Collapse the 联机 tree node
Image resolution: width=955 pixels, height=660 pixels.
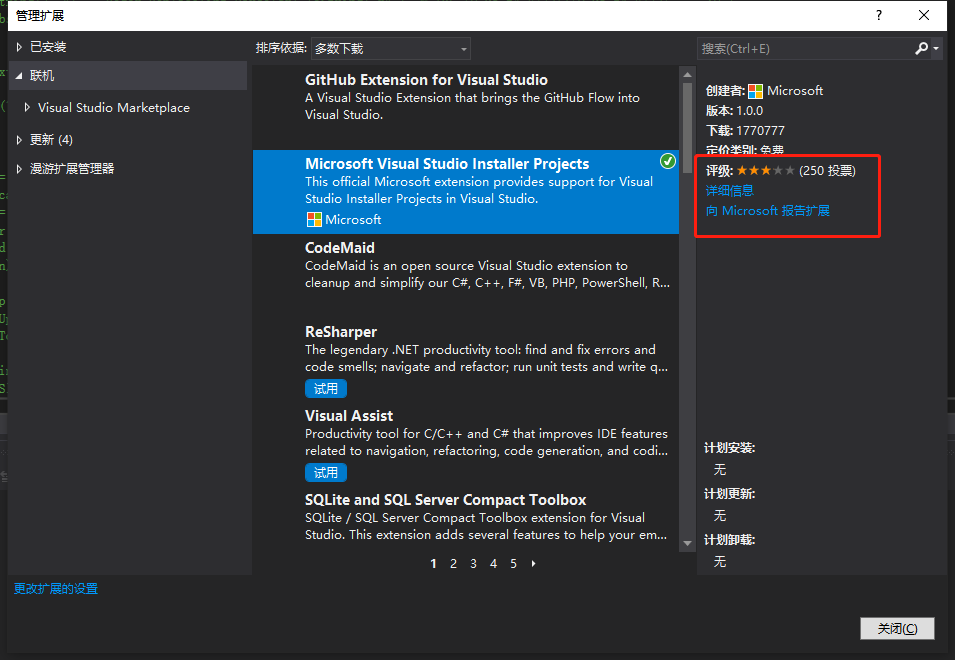tap(19, 76)
